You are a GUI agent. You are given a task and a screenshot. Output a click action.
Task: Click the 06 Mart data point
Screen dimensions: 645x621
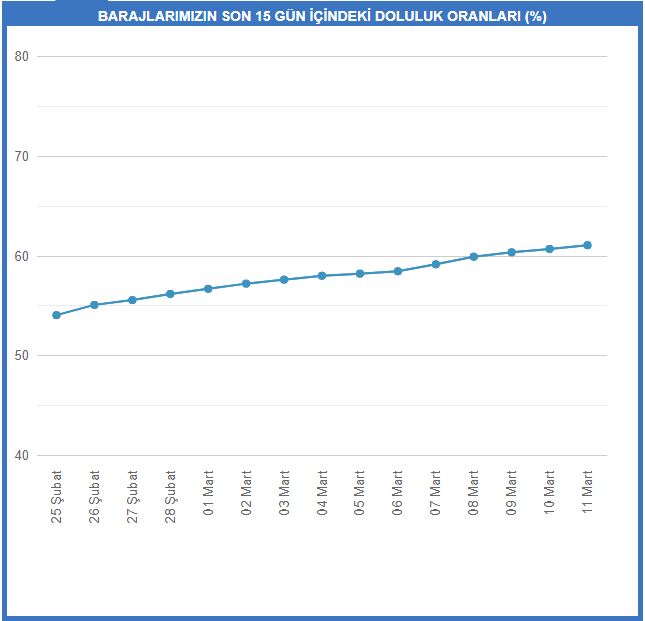(398, 271)
